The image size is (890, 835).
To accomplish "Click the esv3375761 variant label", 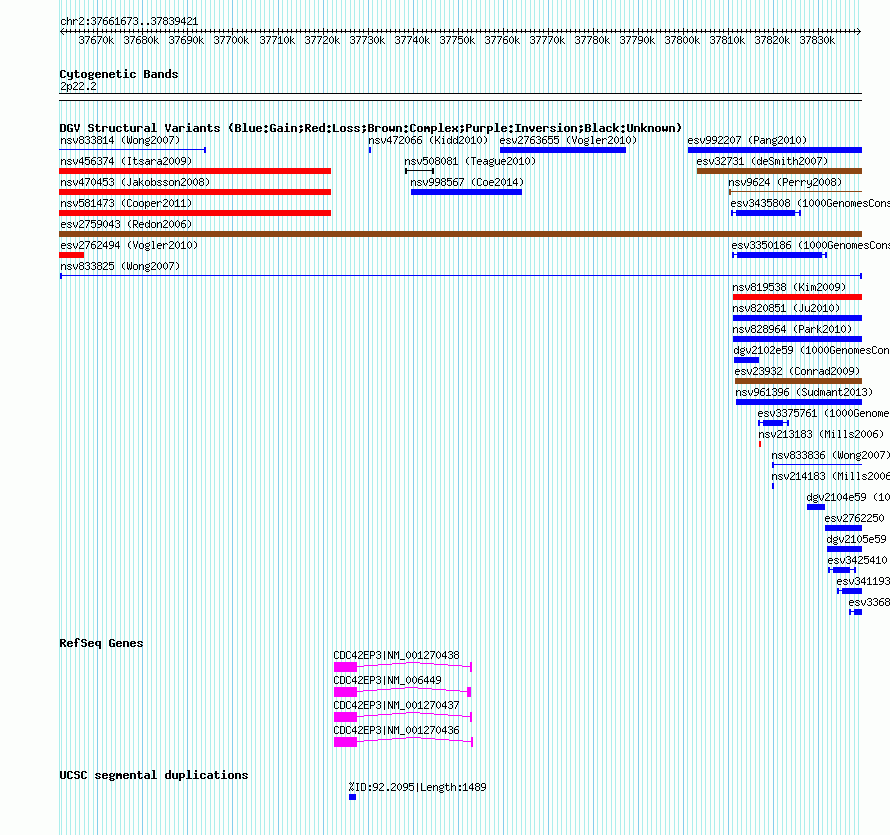I will pyautogui.click(x=824, y=413).
